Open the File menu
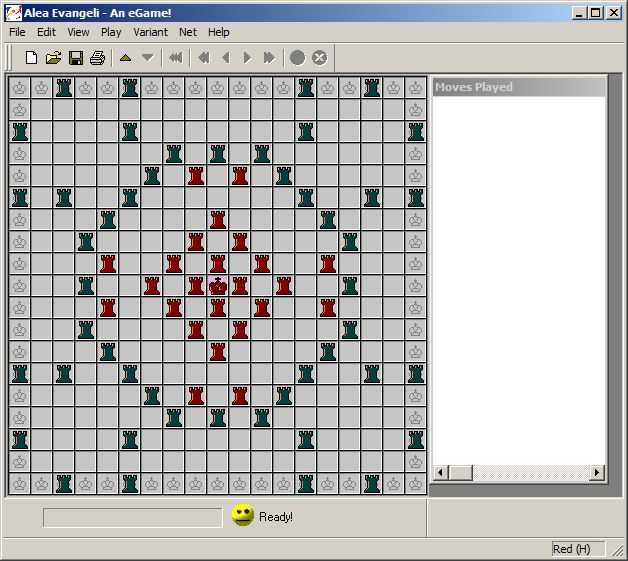Viewport: 628px width, 561px height. tap(17, 32)
